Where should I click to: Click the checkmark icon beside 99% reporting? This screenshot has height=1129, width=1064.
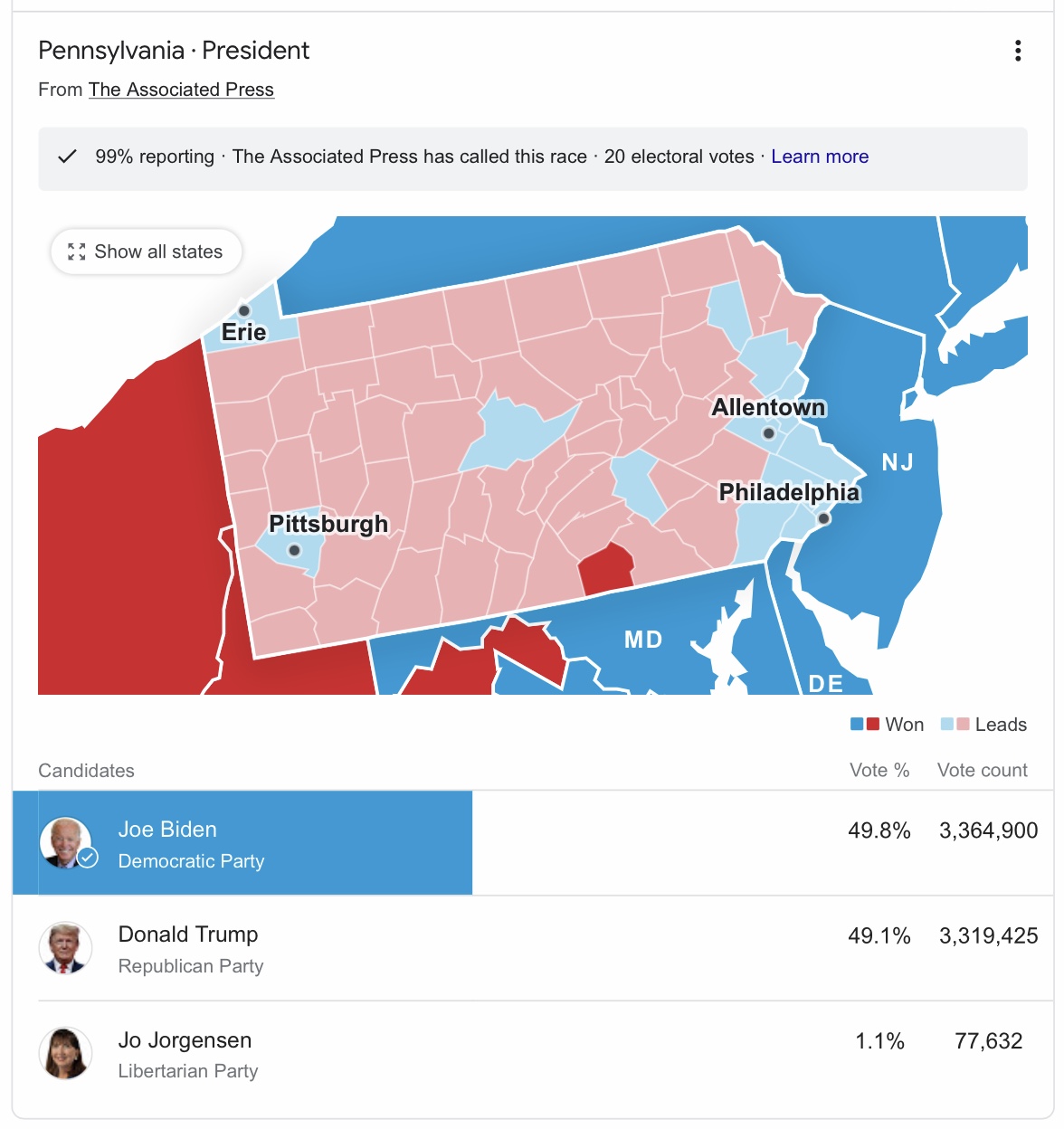67,157
